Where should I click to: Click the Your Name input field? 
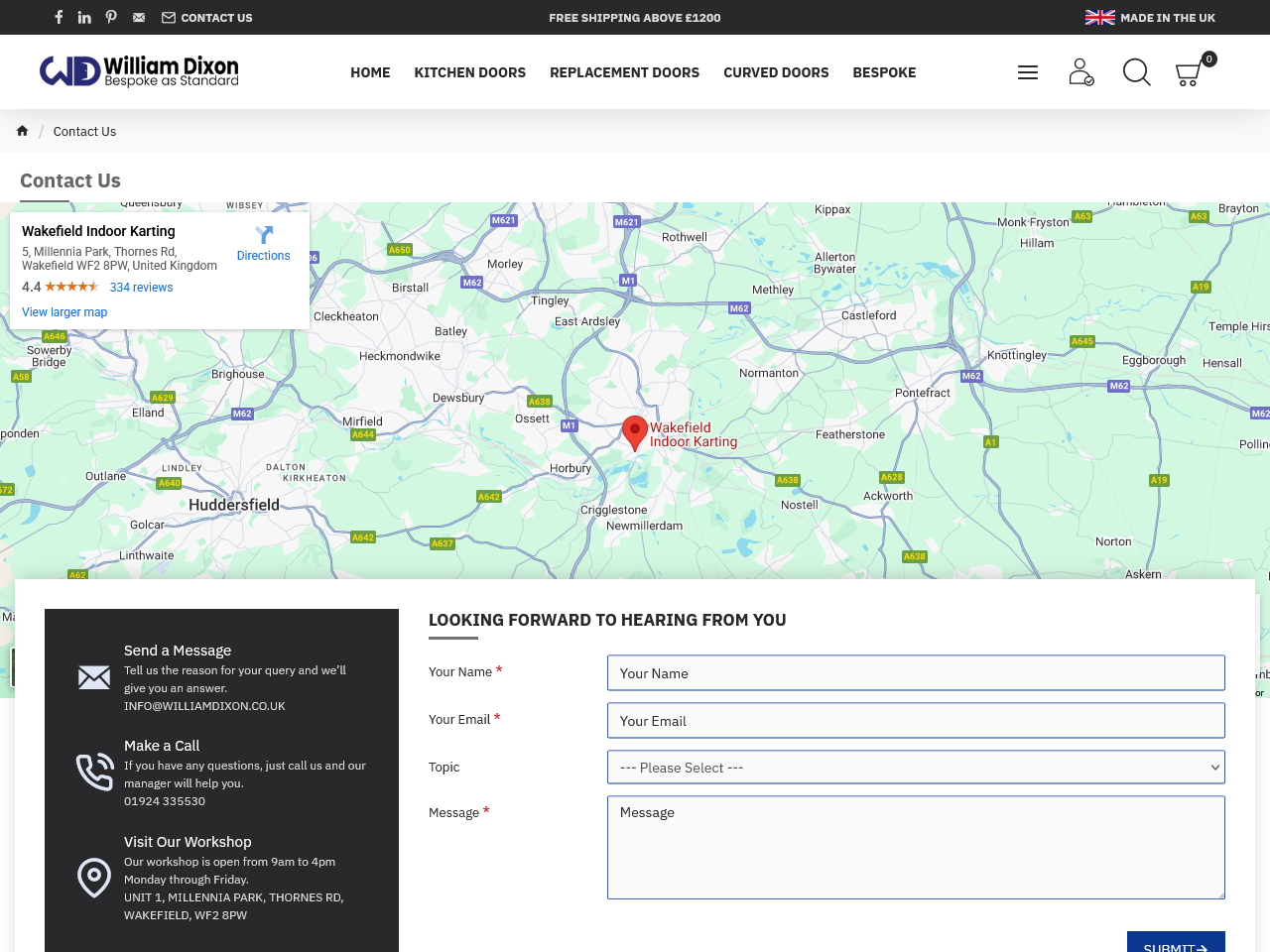click(915, 673)
